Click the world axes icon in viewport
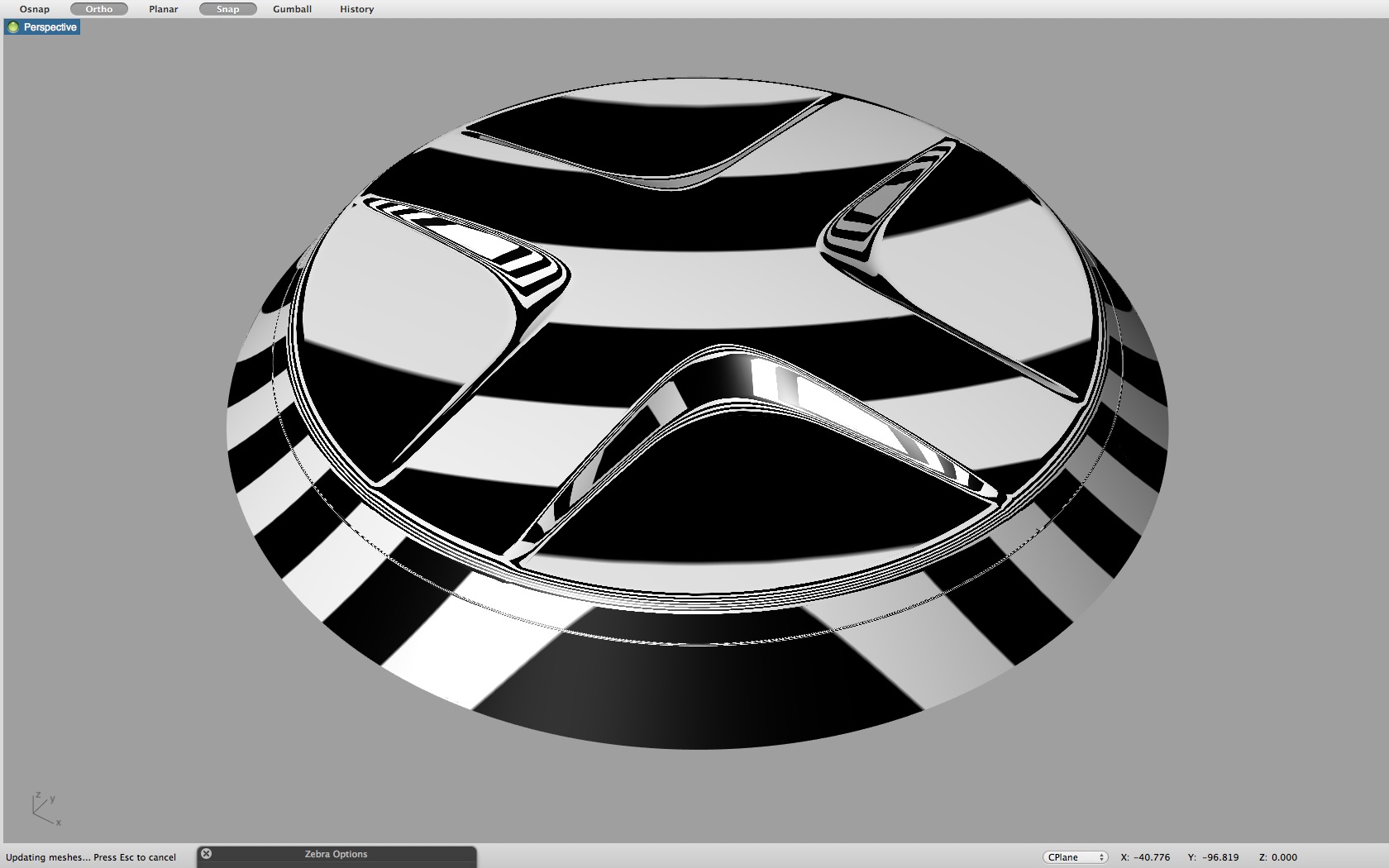 point(45,808)
